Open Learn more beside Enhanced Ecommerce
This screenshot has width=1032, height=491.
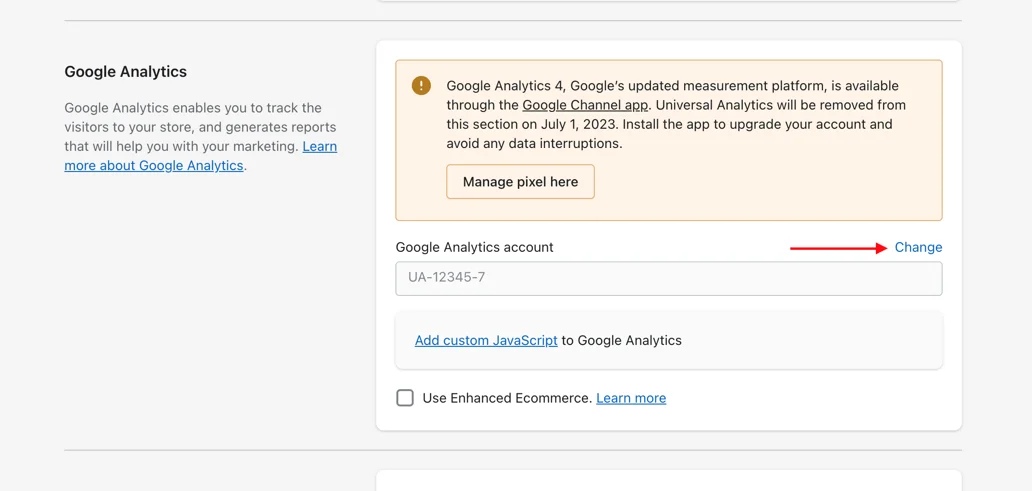pyautogui.click(x=631, y=398)
